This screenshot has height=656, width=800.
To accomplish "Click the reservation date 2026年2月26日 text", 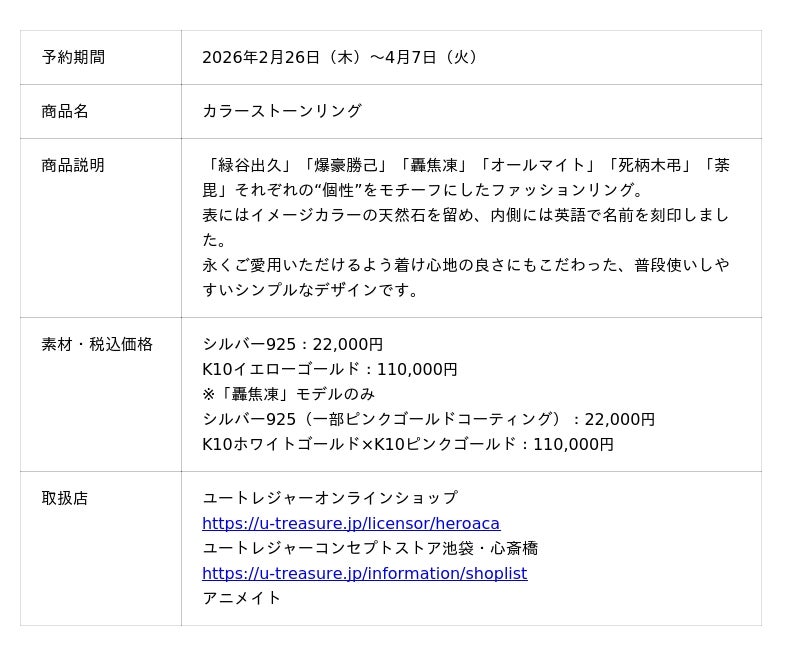I will click(x=261, y=57).
